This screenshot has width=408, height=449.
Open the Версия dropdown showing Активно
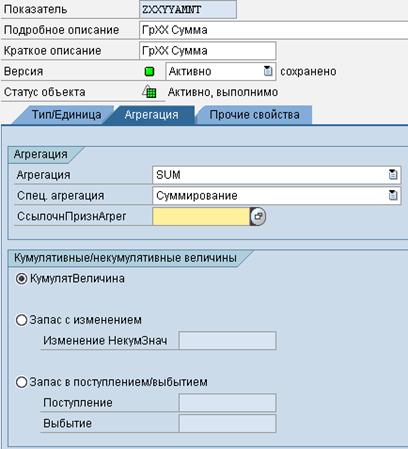pos(268,71)
